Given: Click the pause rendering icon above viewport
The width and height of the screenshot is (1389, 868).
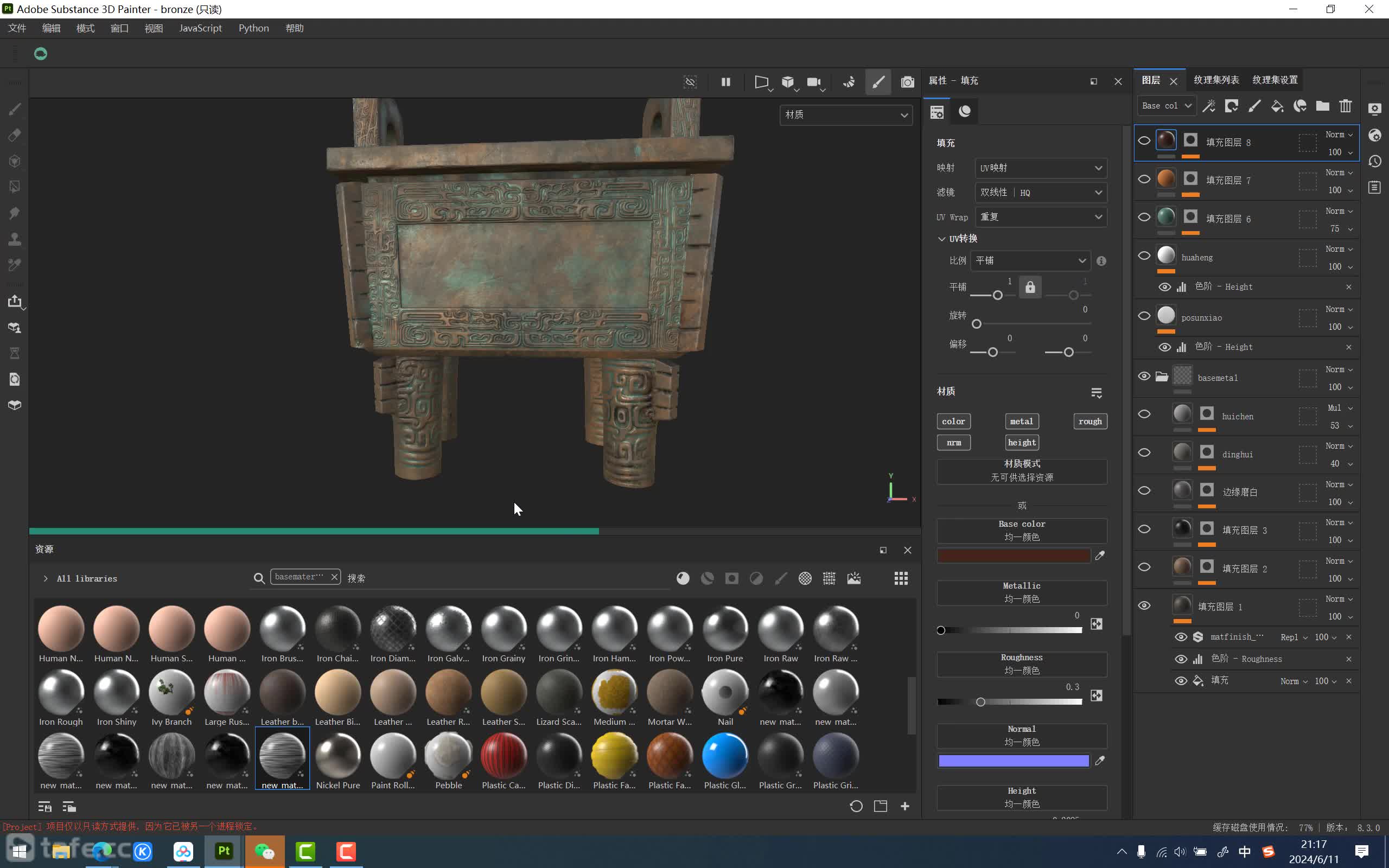Looking at the screenshot, I should (x=725, y=82).
